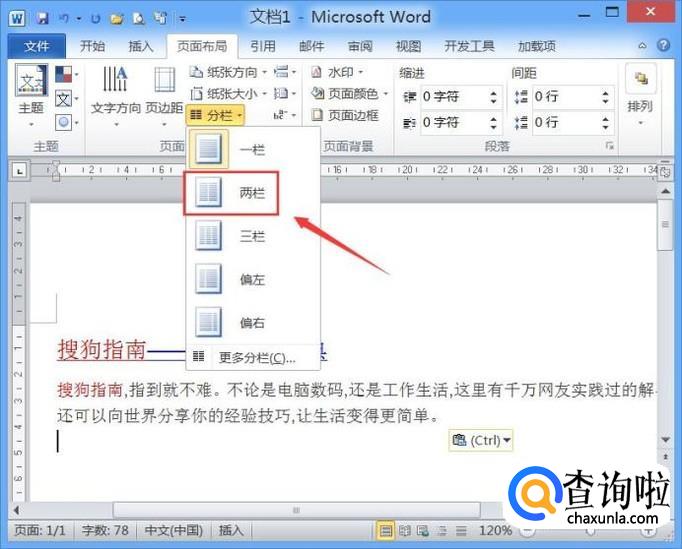The height and width of the screenshot is (549, 682).
Task: Switch to the View (视图) tab
Action: coord(408,46)
